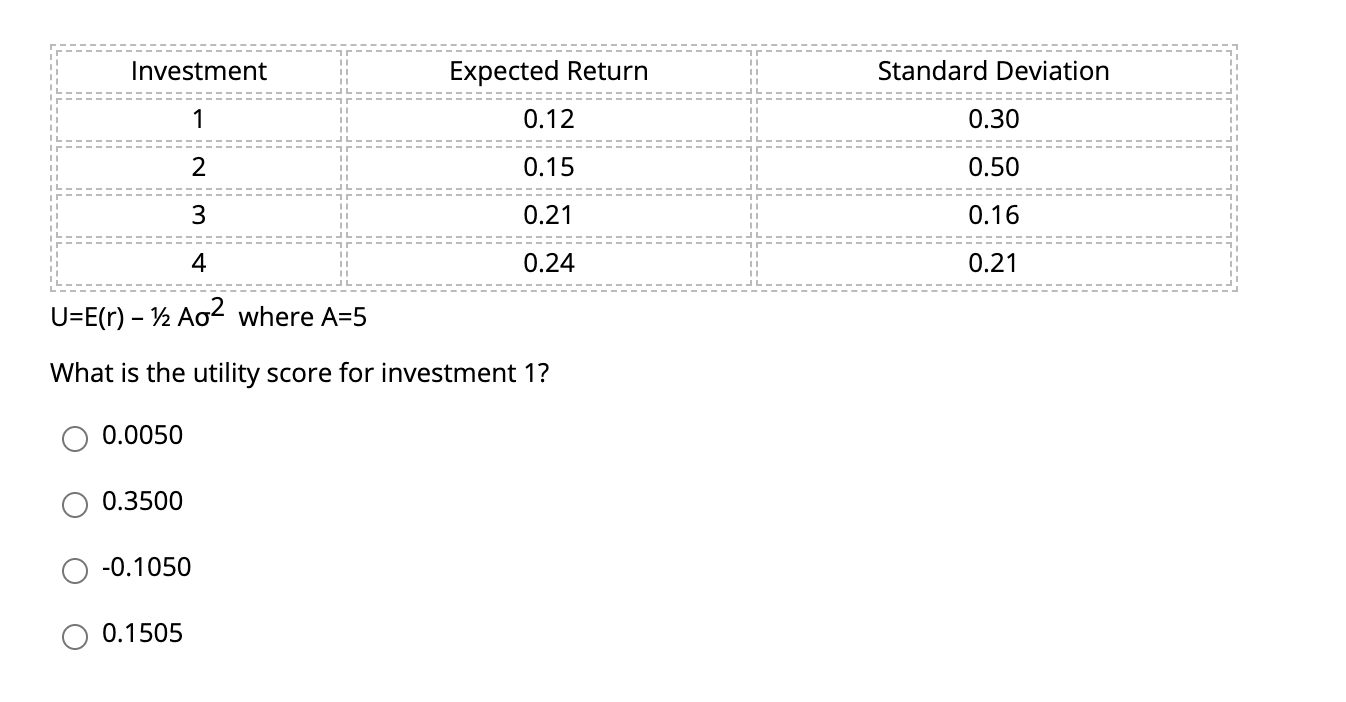1346x702 pixels.
Task: Select the 0.0050 answer option
Action: (x=75, y=437)
